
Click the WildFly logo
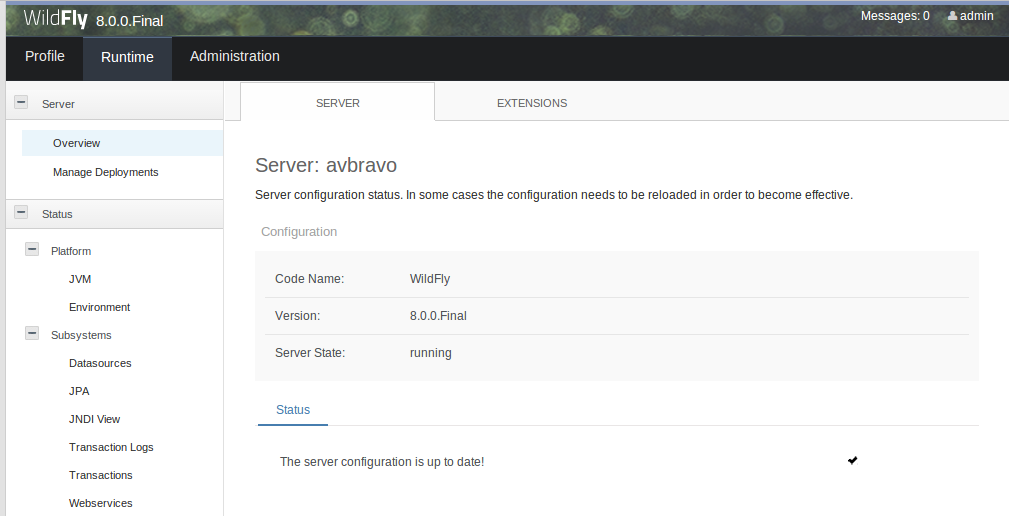coord(56,19)
